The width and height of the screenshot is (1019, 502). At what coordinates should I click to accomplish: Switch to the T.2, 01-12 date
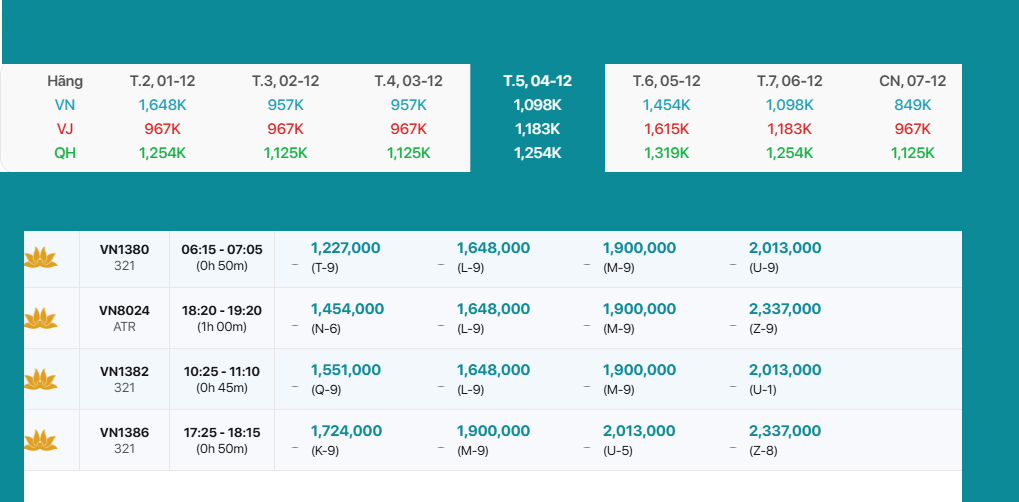click(161, 81)
